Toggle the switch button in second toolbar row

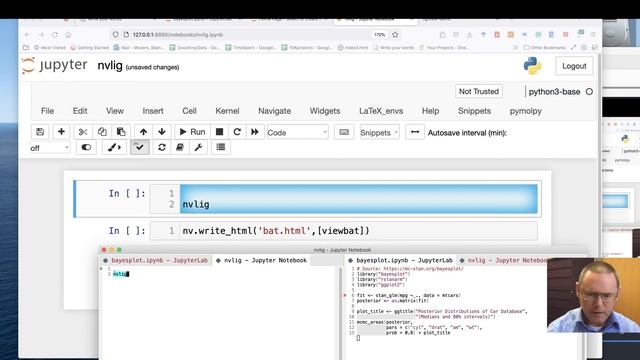(86, 147)
